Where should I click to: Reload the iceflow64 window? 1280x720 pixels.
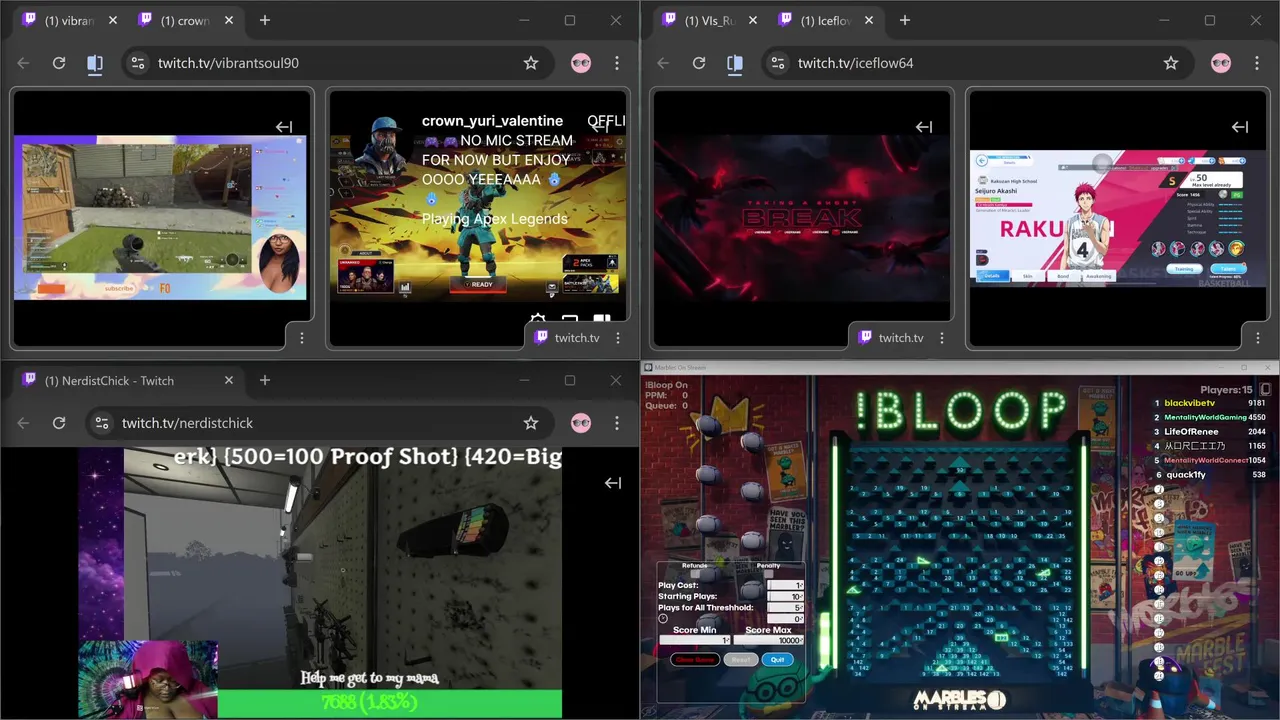[699, 63]
